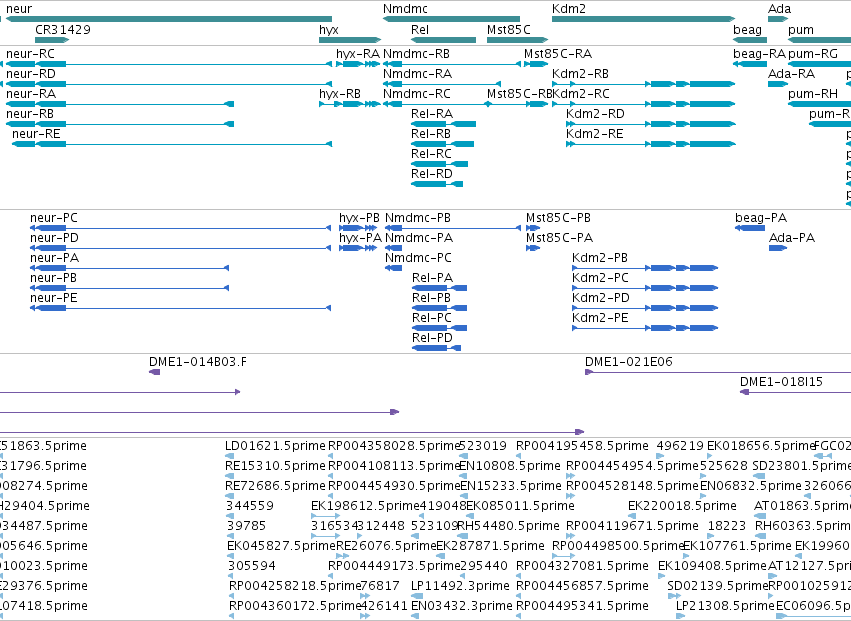Click the Kdm2-RE transcript label
851x621 pixels.
[x=594, y=134]
